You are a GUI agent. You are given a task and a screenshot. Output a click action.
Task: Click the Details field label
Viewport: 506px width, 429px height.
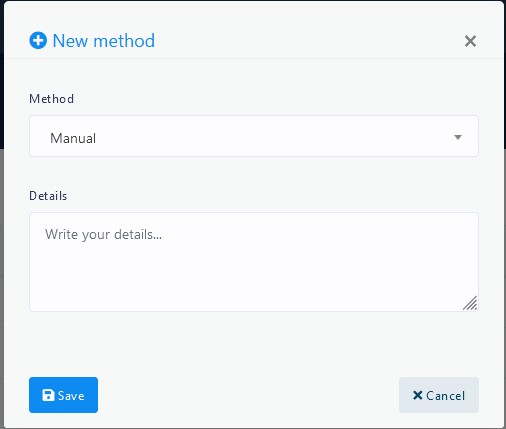48,196
